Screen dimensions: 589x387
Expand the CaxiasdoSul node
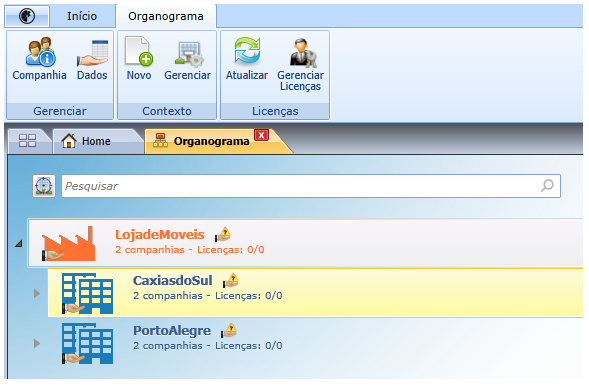[36, 293]
